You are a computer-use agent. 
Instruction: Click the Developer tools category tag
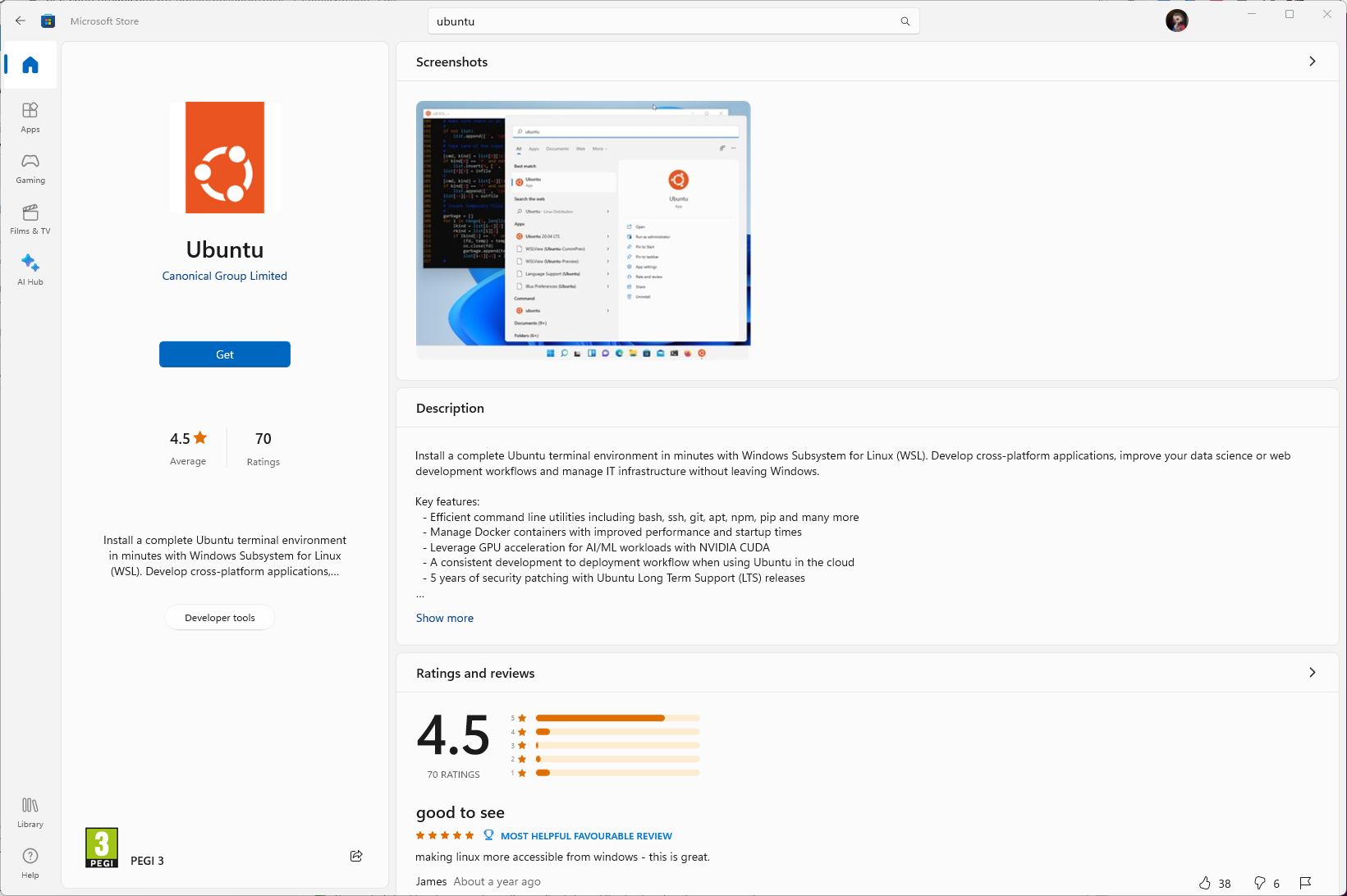pyautogui.click(x=220, y=618)
